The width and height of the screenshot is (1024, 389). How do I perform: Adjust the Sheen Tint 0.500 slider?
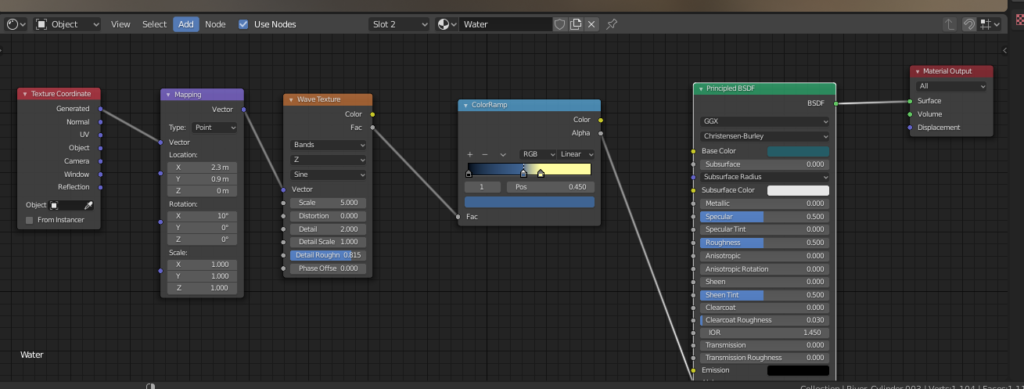[x=765, y=295]
